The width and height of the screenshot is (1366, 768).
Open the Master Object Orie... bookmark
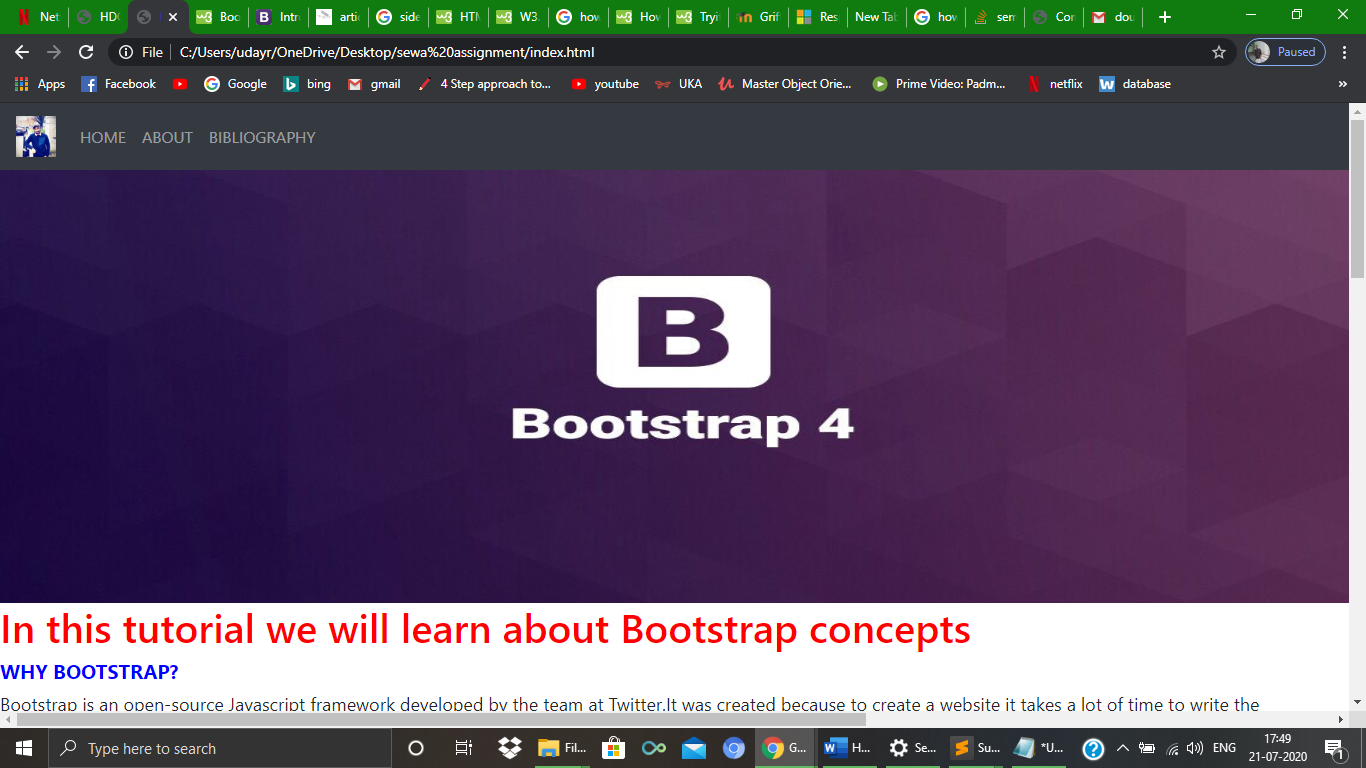785,84
